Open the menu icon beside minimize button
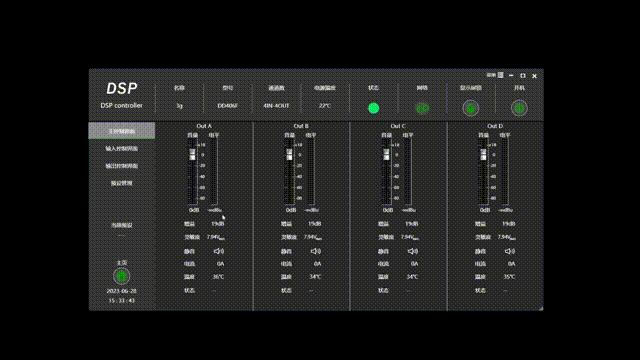The height and width of the screenshot is (360, 640). [x=500, y=75]
